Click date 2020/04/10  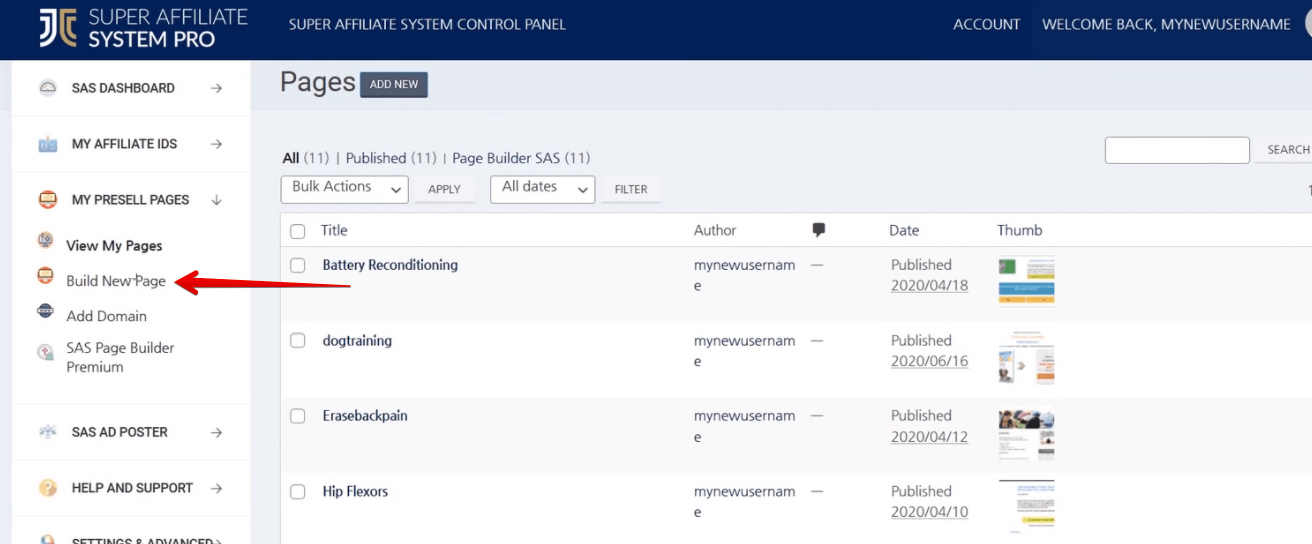click(930, 512)
